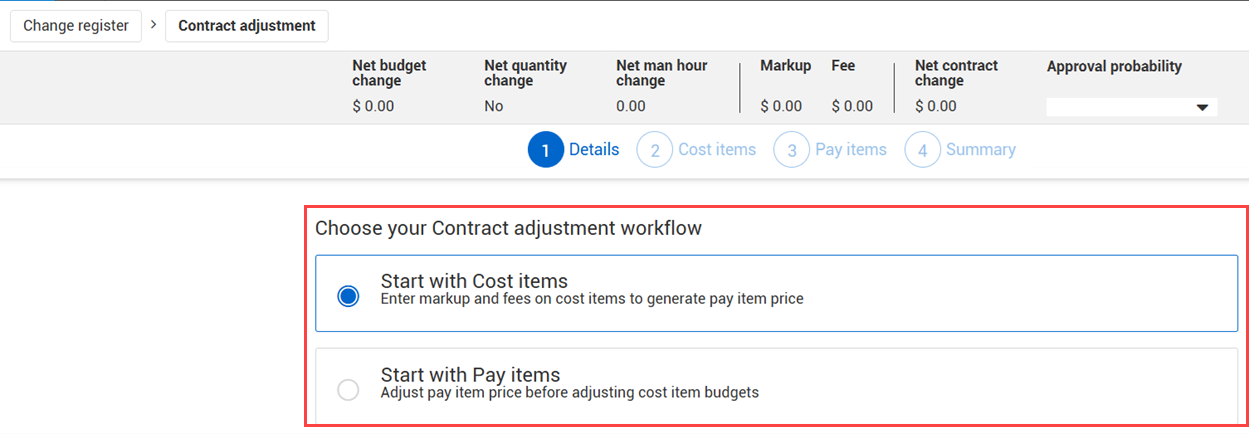Click the Net quantity change value No
This screenshot has height=434, width=1249.
click(494, 106)
